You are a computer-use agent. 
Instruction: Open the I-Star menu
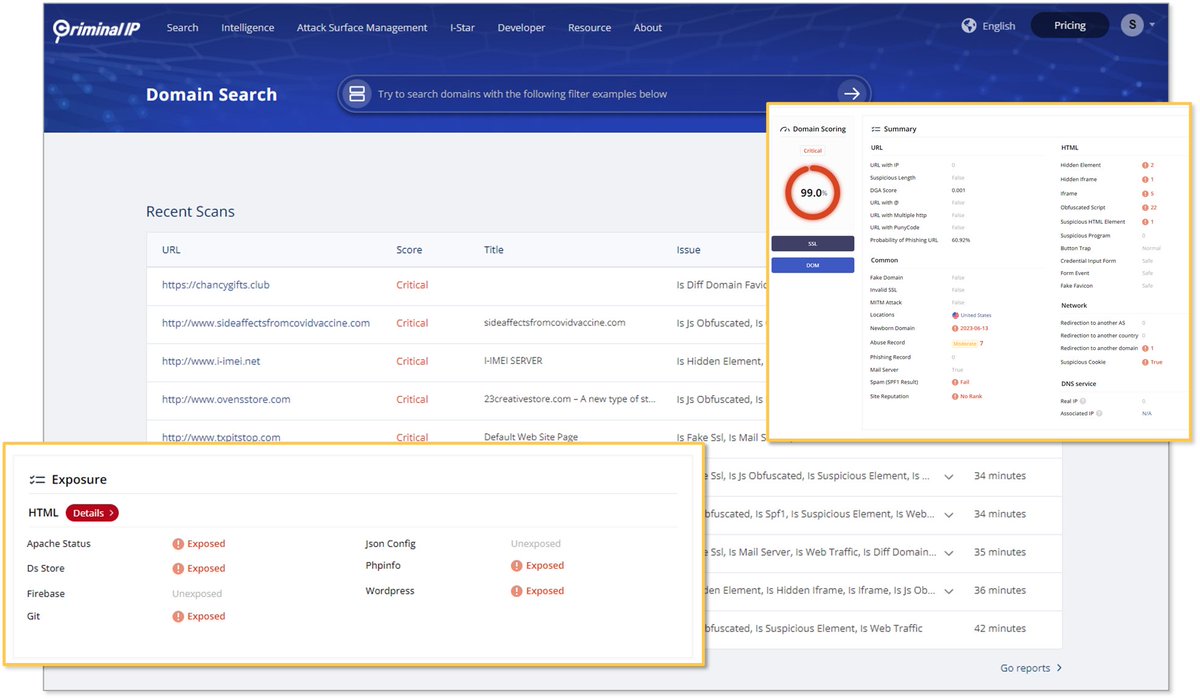click(x=462, y=28)
